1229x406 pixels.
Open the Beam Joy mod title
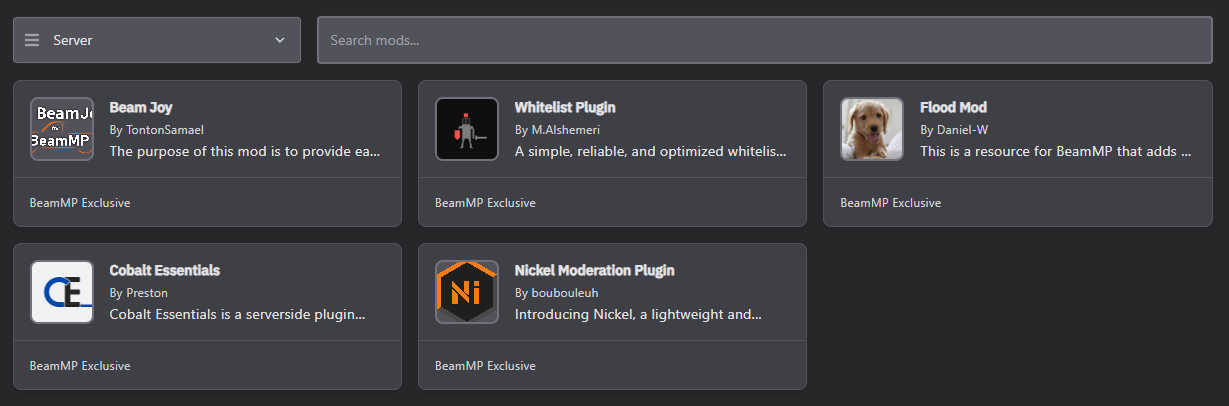pyautogui.click(x=141, y=107)
